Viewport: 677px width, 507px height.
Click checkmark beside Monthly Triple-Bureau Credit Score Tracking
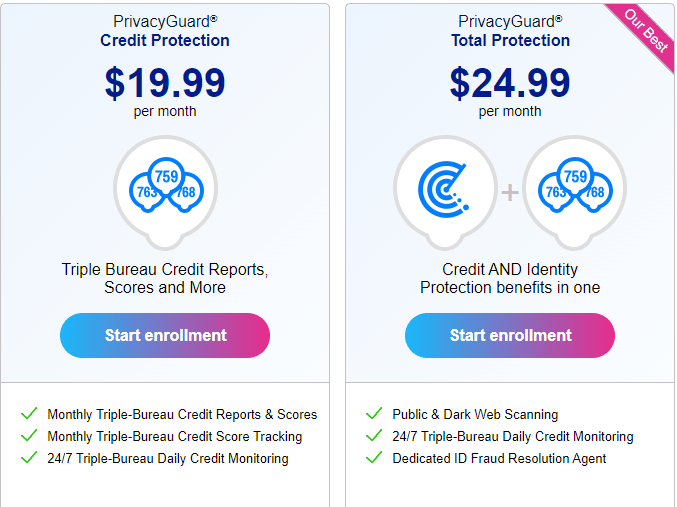coord(29,435)
